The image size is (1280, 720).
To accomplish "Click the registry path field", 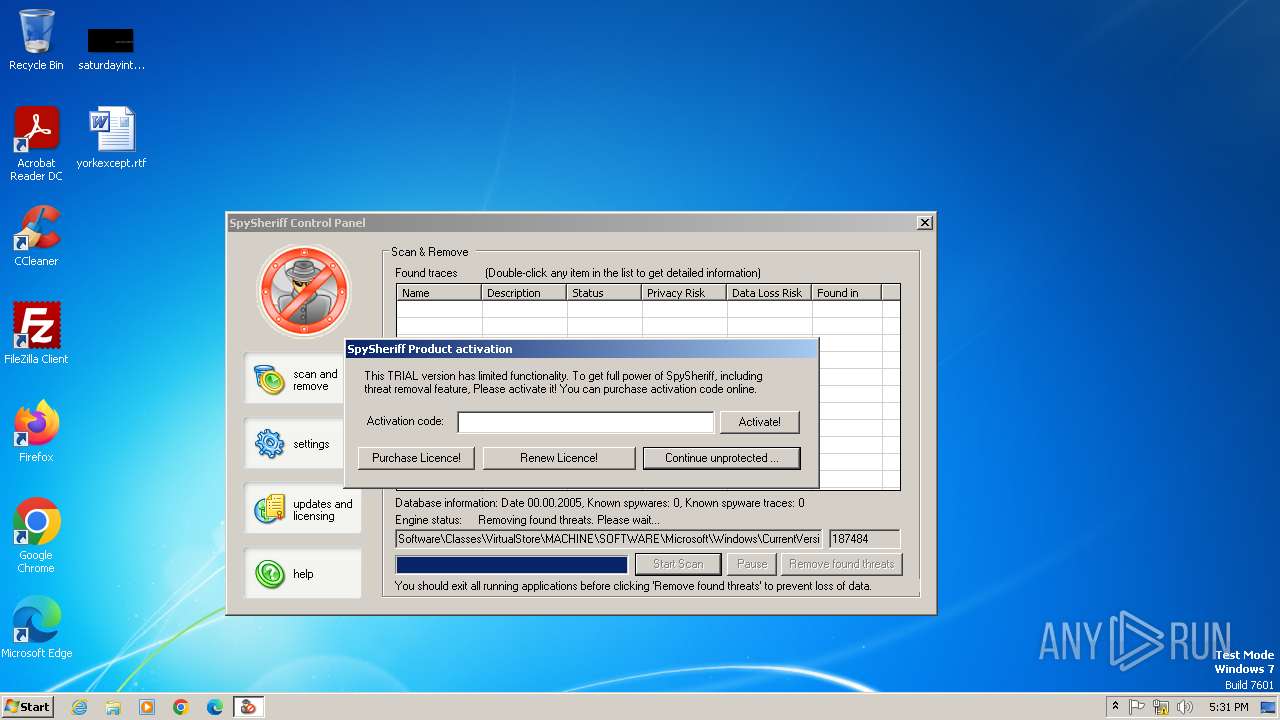I will point(609,539).
